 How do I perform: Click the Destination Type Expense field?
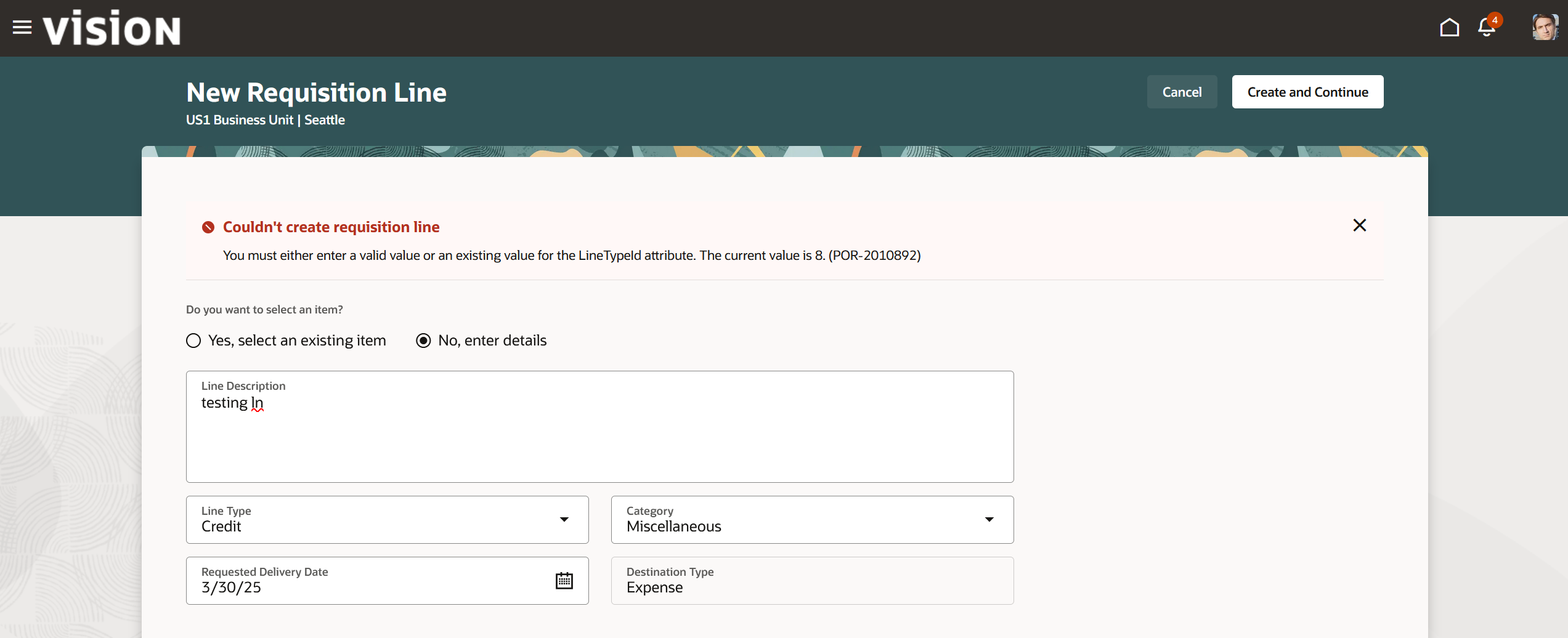(811, 579)
